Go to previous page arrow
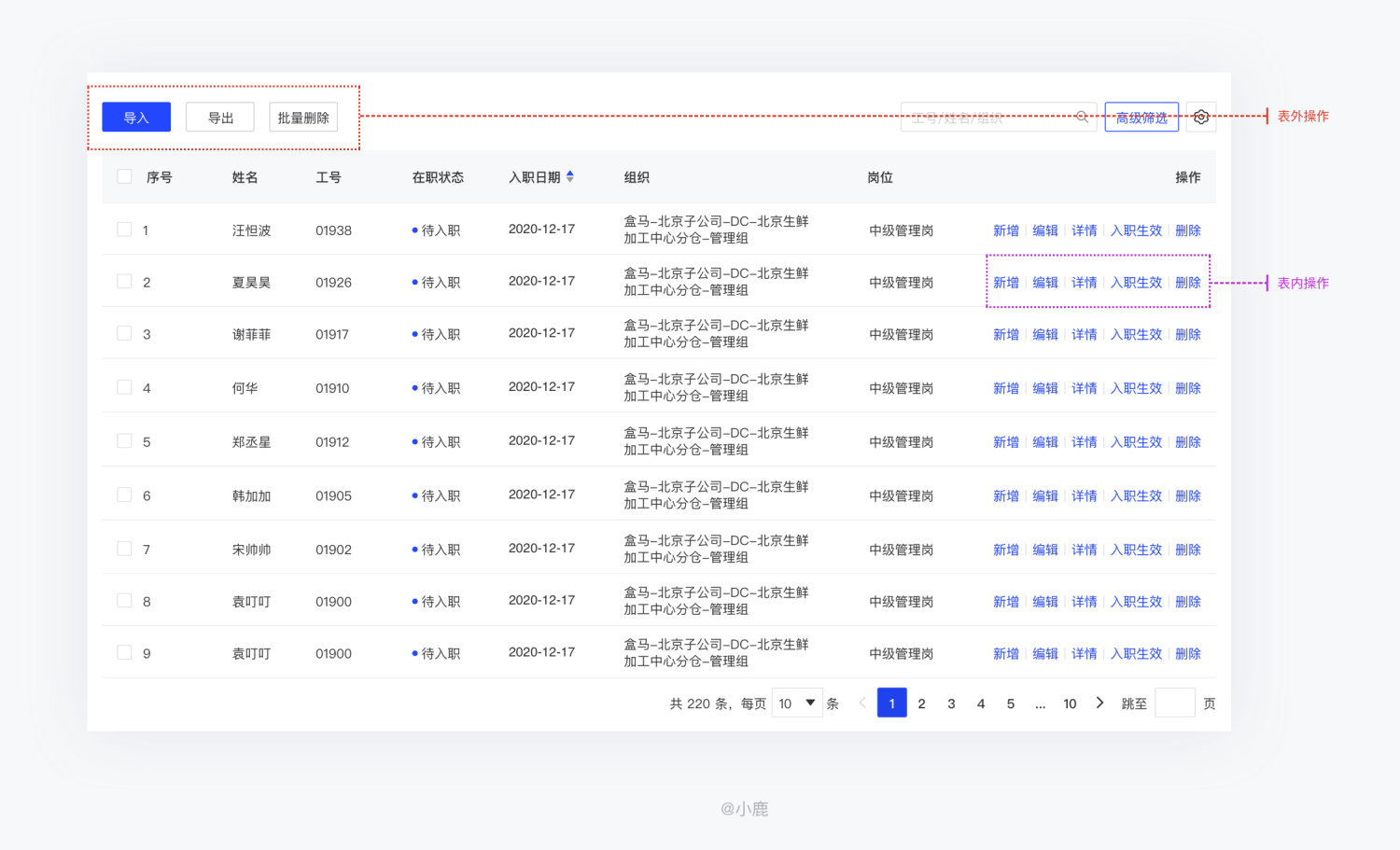The height and width of the screenshot is (850, 1400). coord(862,703)
